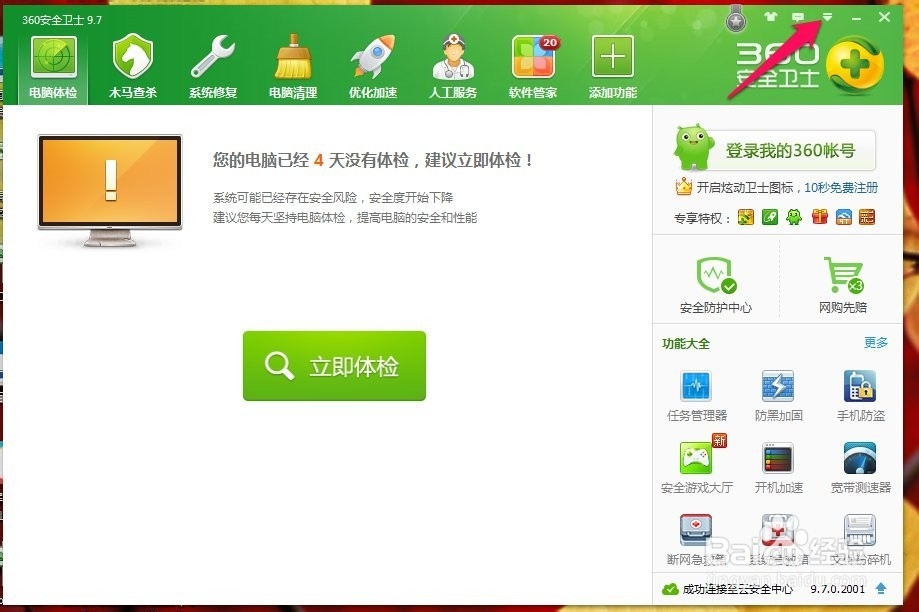Open 文件粉碎机 shredder tool
The height and width of the screenshot is (612, 919).
[860, 539]
